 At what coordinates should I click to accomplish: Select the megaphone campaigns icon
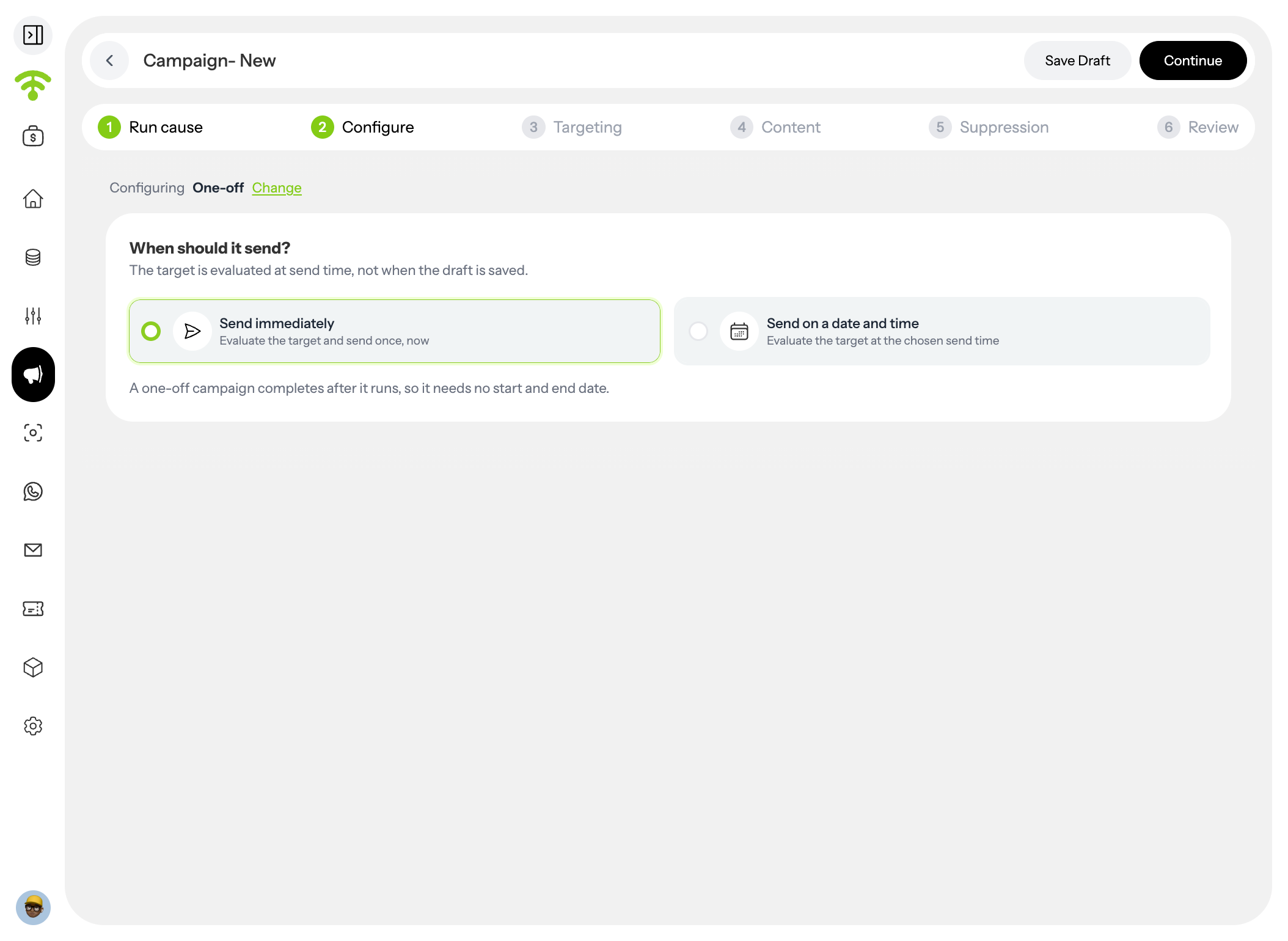point(33,375)
